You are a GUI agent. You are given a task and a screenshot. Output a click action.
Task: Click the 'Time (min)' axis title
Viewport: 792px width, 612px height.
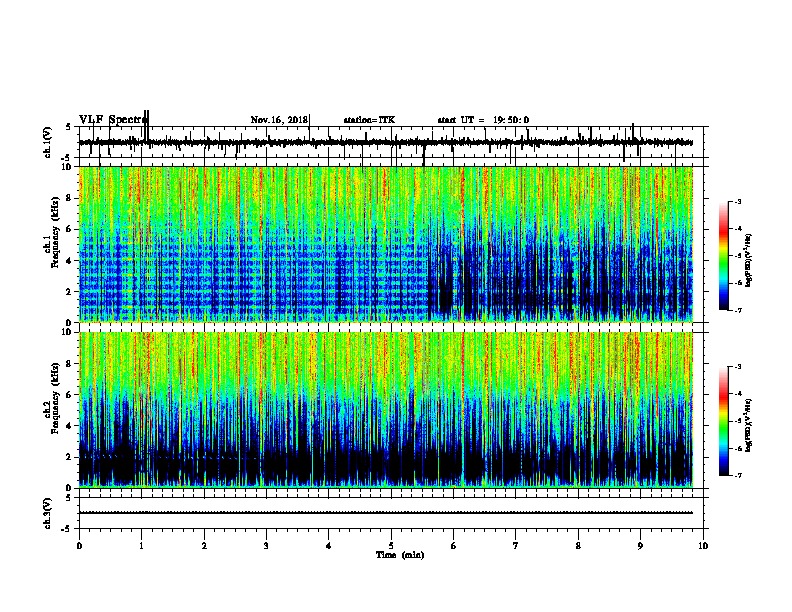tap(400, 555)
